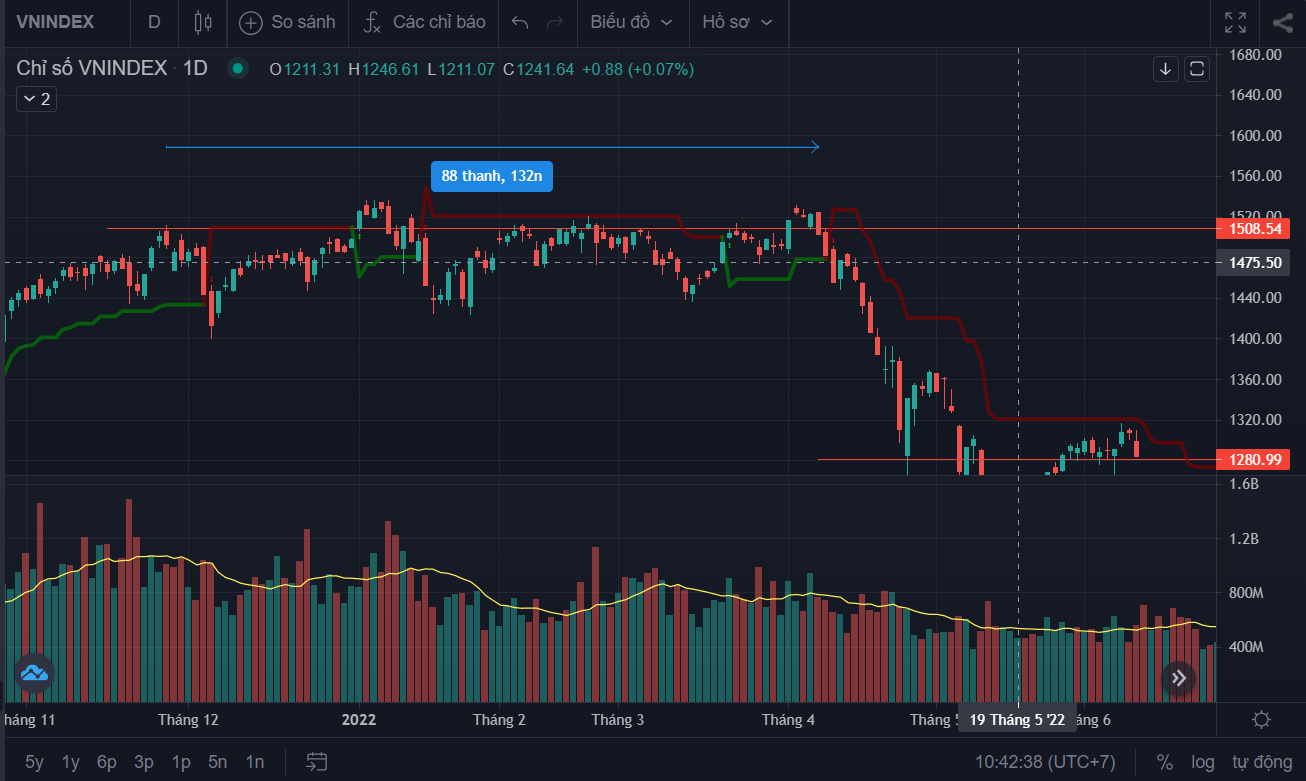This screenshot has width=1306, height=781.
Task: Click the fullscreen mode icon
Action: pyautogui.click(x=1236, y=22)
